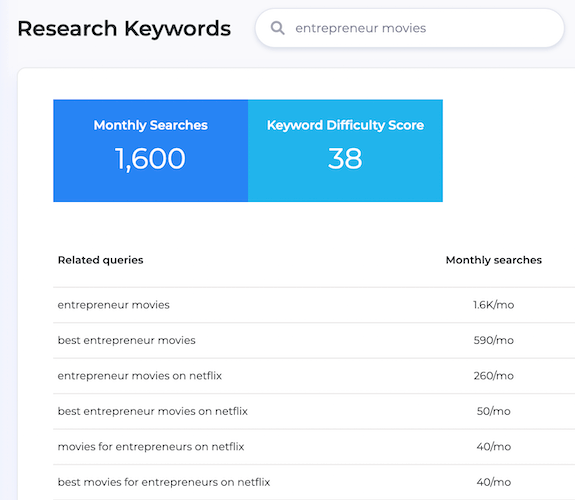The height and width of the screenshot is (500, 575).
Task: Click the 1,600 monthly searches number
Action: [x=150, y=159]
